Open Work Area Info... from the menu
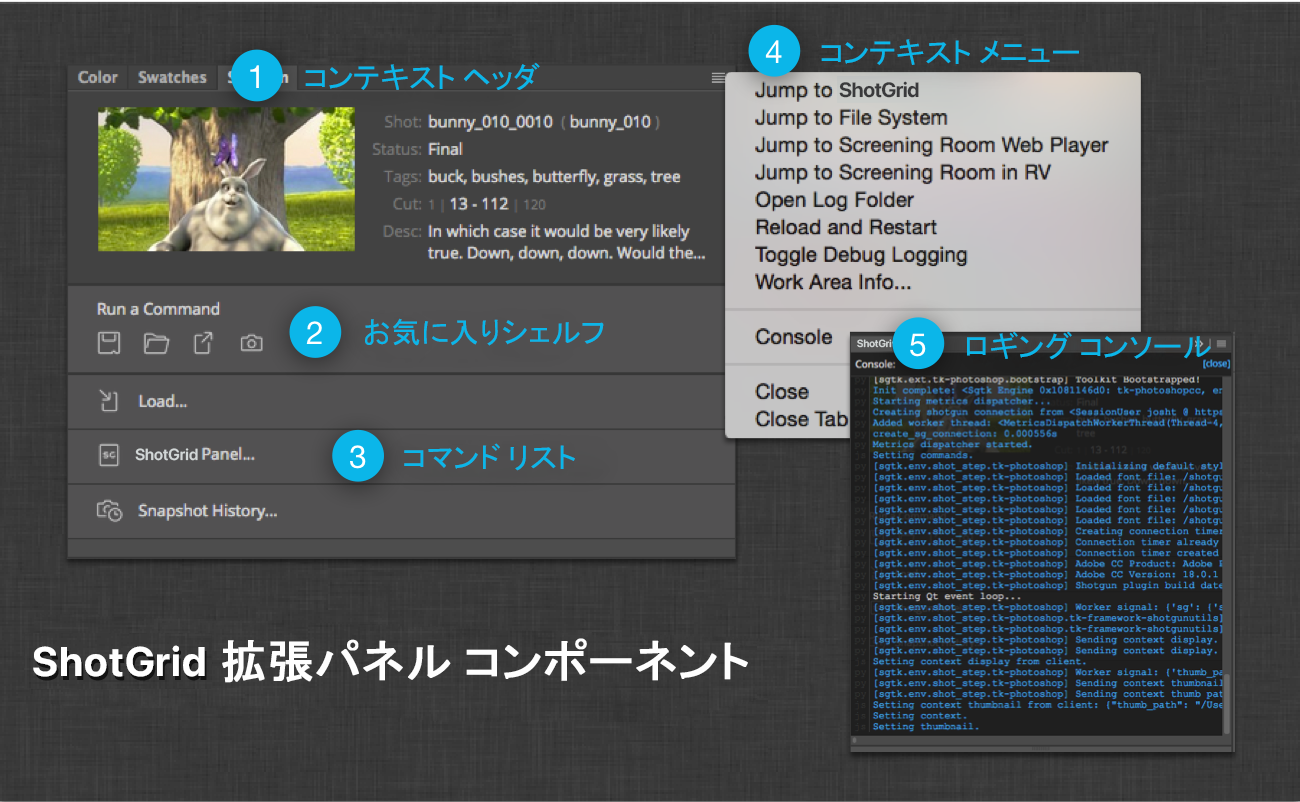Viewport: 1300px width, 802px height. pyautogui.click(x=833, y=282)
